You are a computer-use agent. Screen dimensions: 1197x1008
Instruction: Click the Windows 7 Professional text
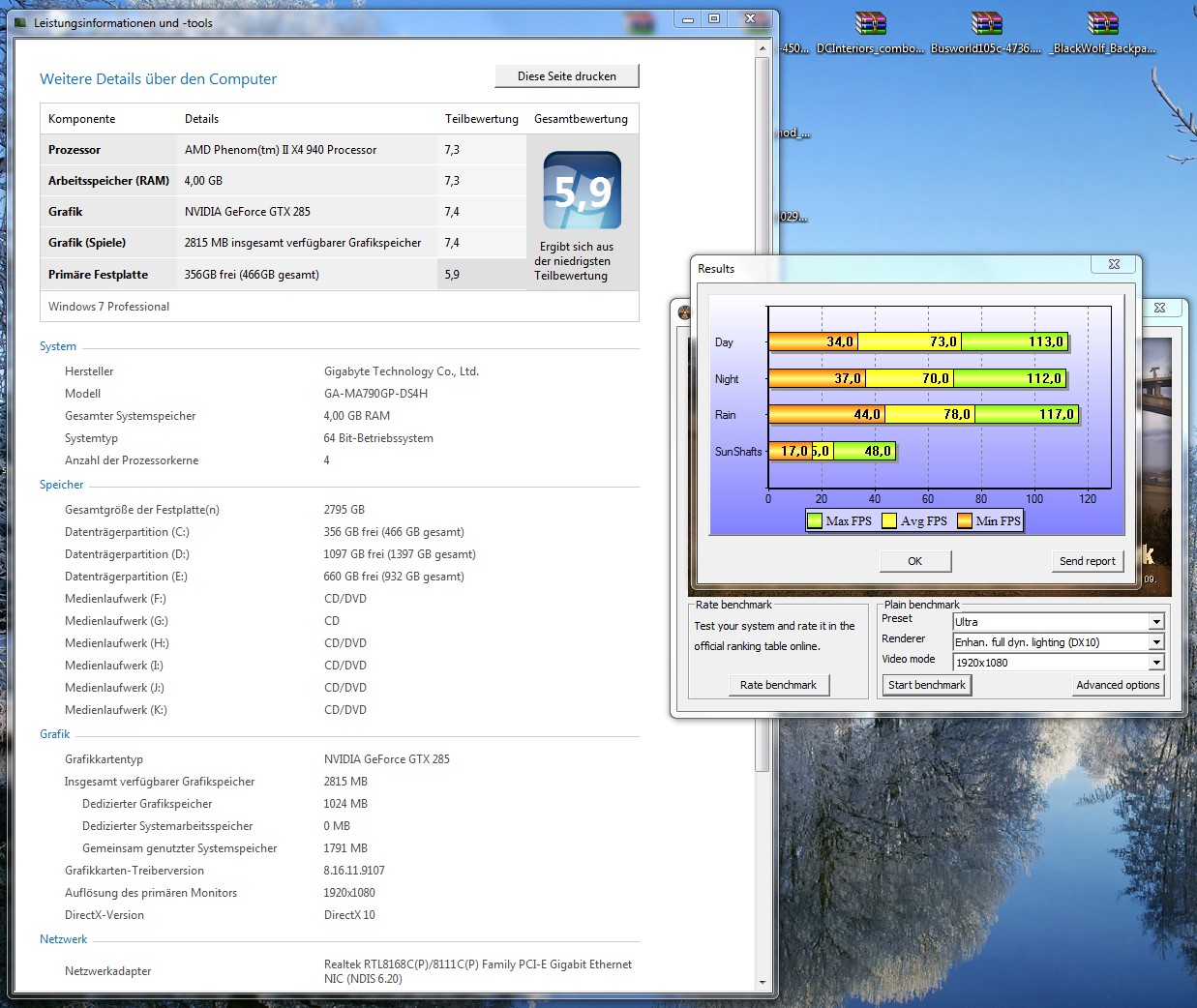108,307
